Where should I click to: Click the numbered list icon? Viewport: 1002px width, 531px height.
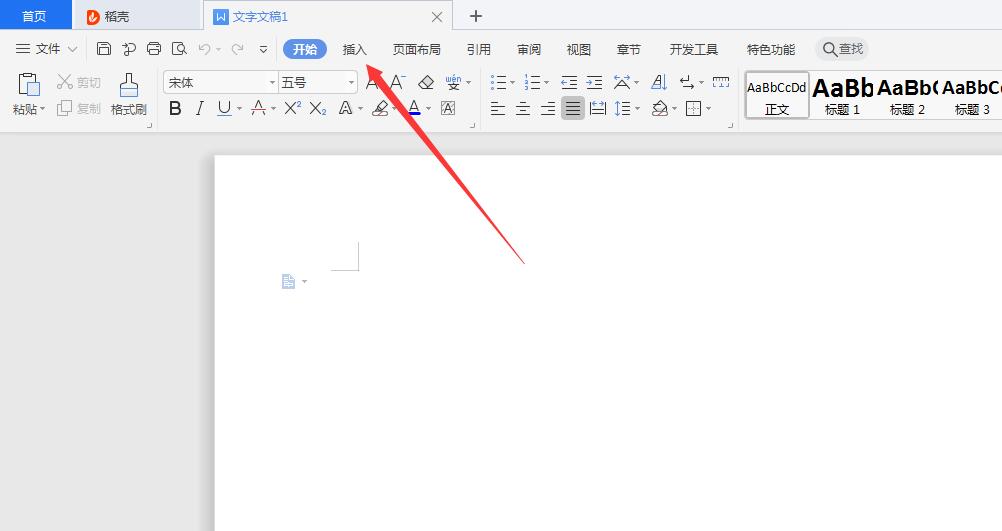(532, 82)
